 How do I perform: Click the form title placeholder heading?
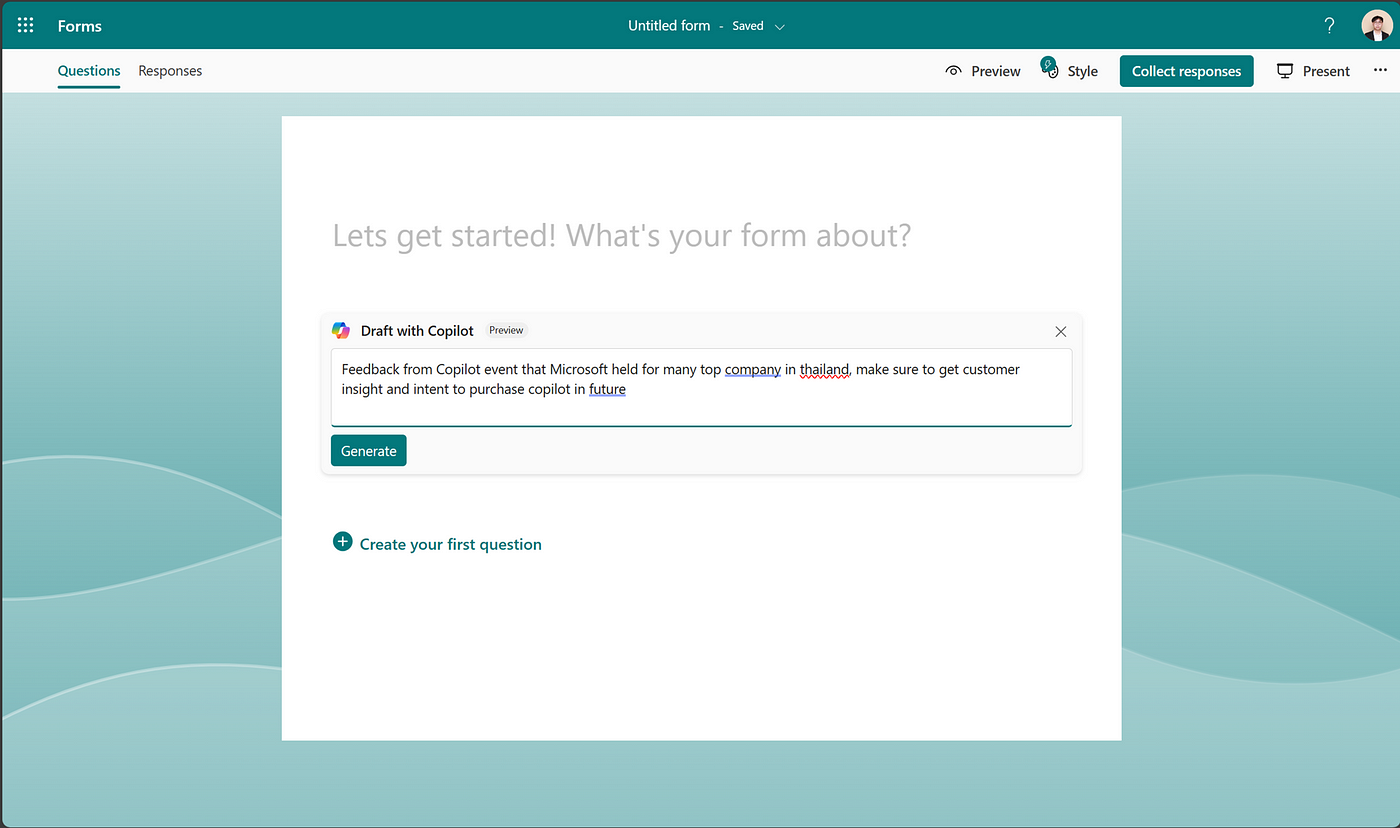[x=621, y=236]
